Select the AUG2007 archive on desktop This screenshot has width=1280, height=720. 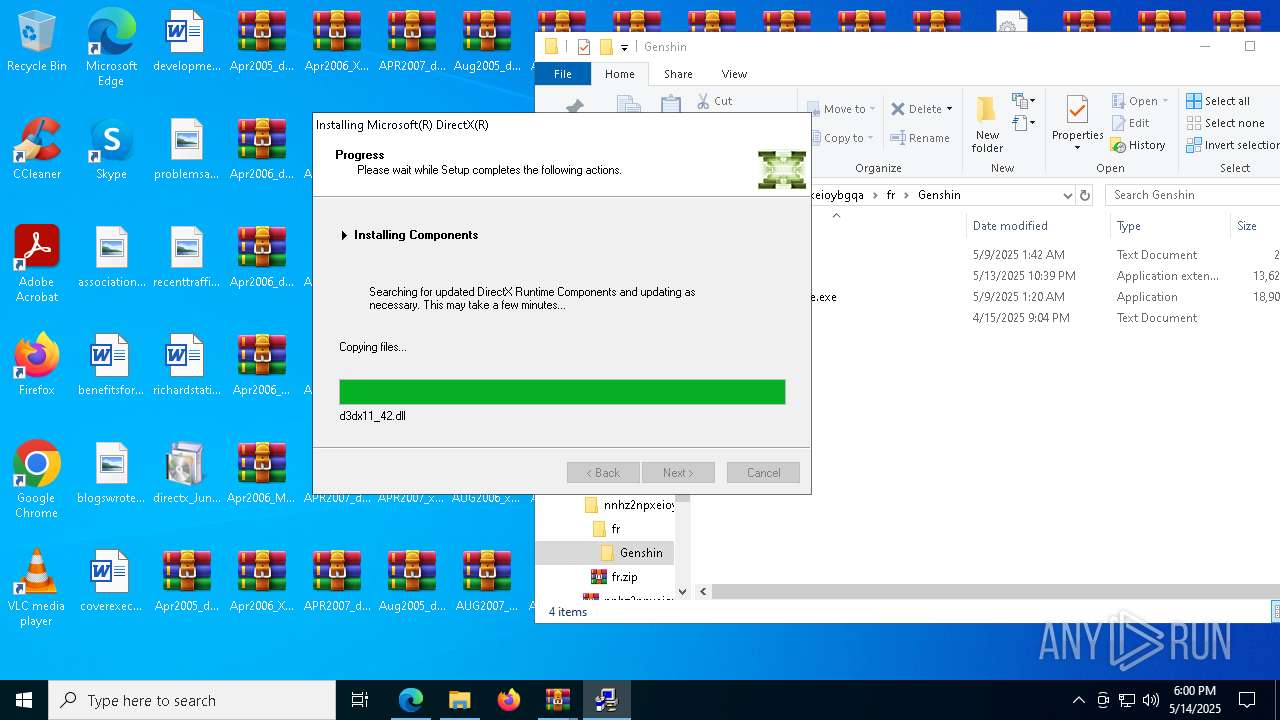coord(487,582)
